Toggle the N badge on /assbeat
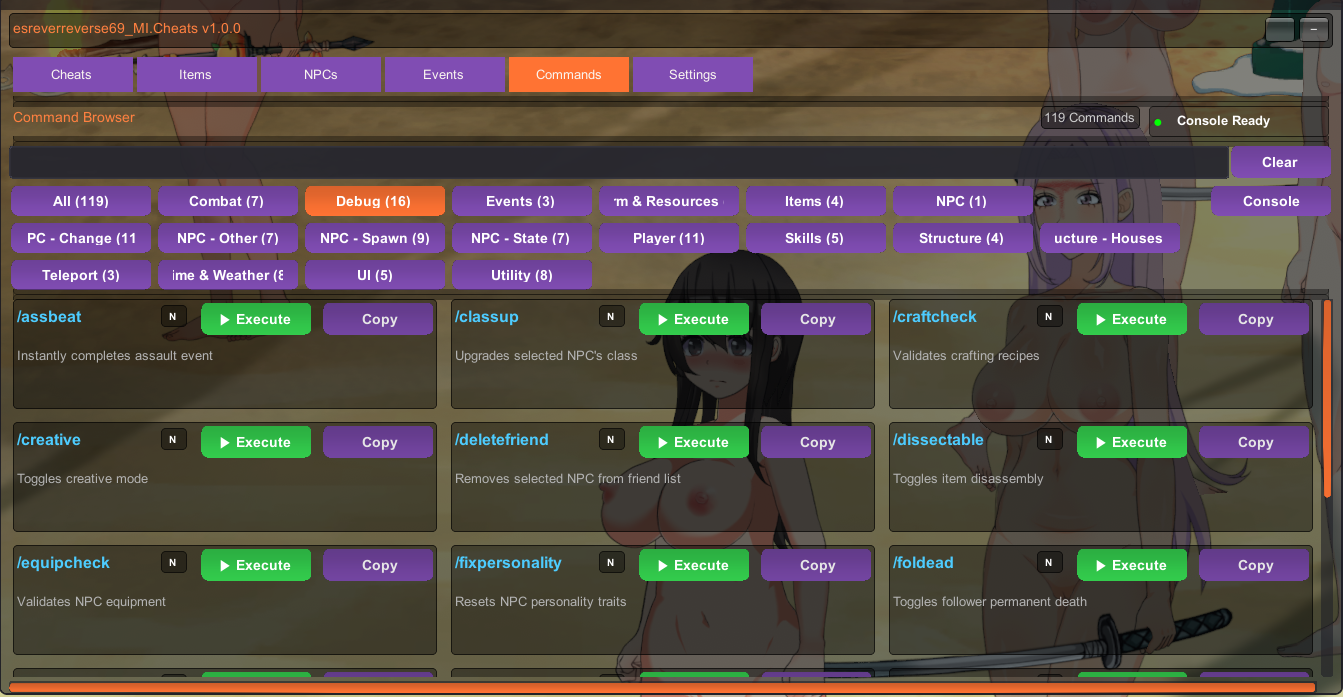Viewport: 1343px width, 697px height. (x=173, y=316)
